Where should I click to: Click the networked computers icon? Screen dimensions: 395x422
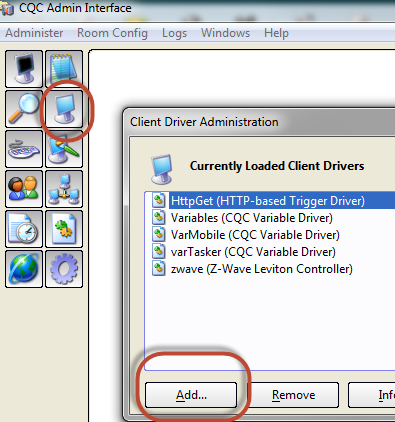pos(64,189)
